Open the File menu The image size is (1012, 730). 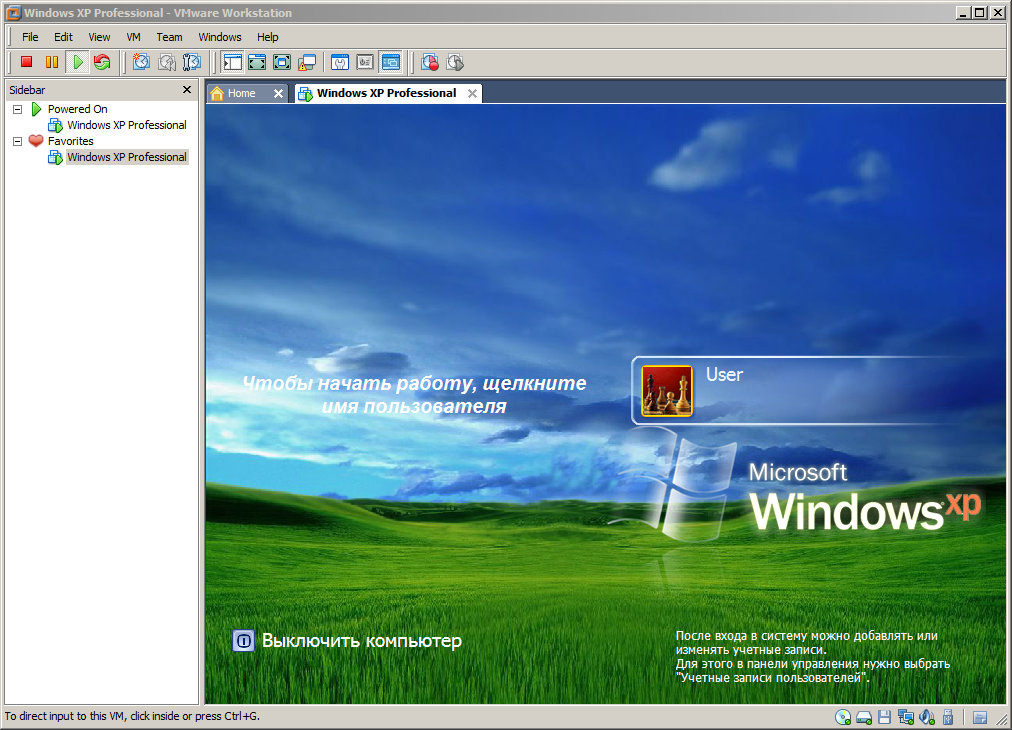tap(30, 37)
